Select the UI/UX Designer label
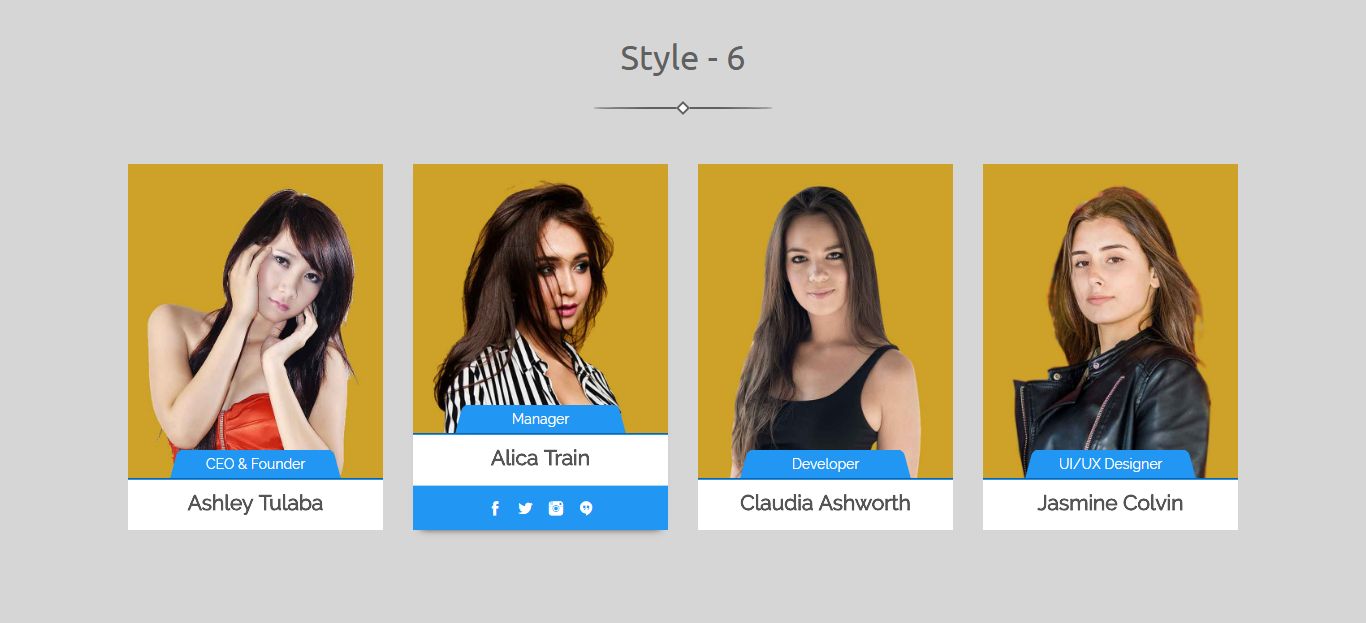Viewport: 1366px width, 623px height. point(1110,464)
